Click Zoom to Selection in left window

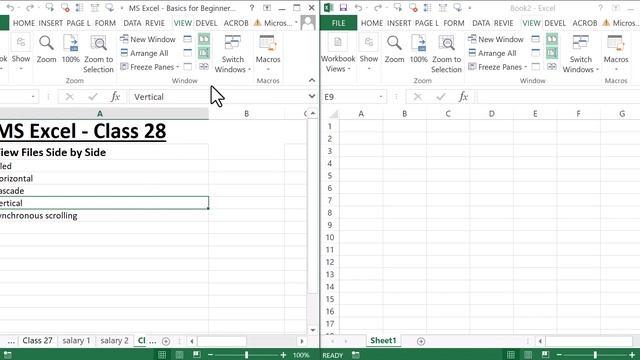click(98, 54)
